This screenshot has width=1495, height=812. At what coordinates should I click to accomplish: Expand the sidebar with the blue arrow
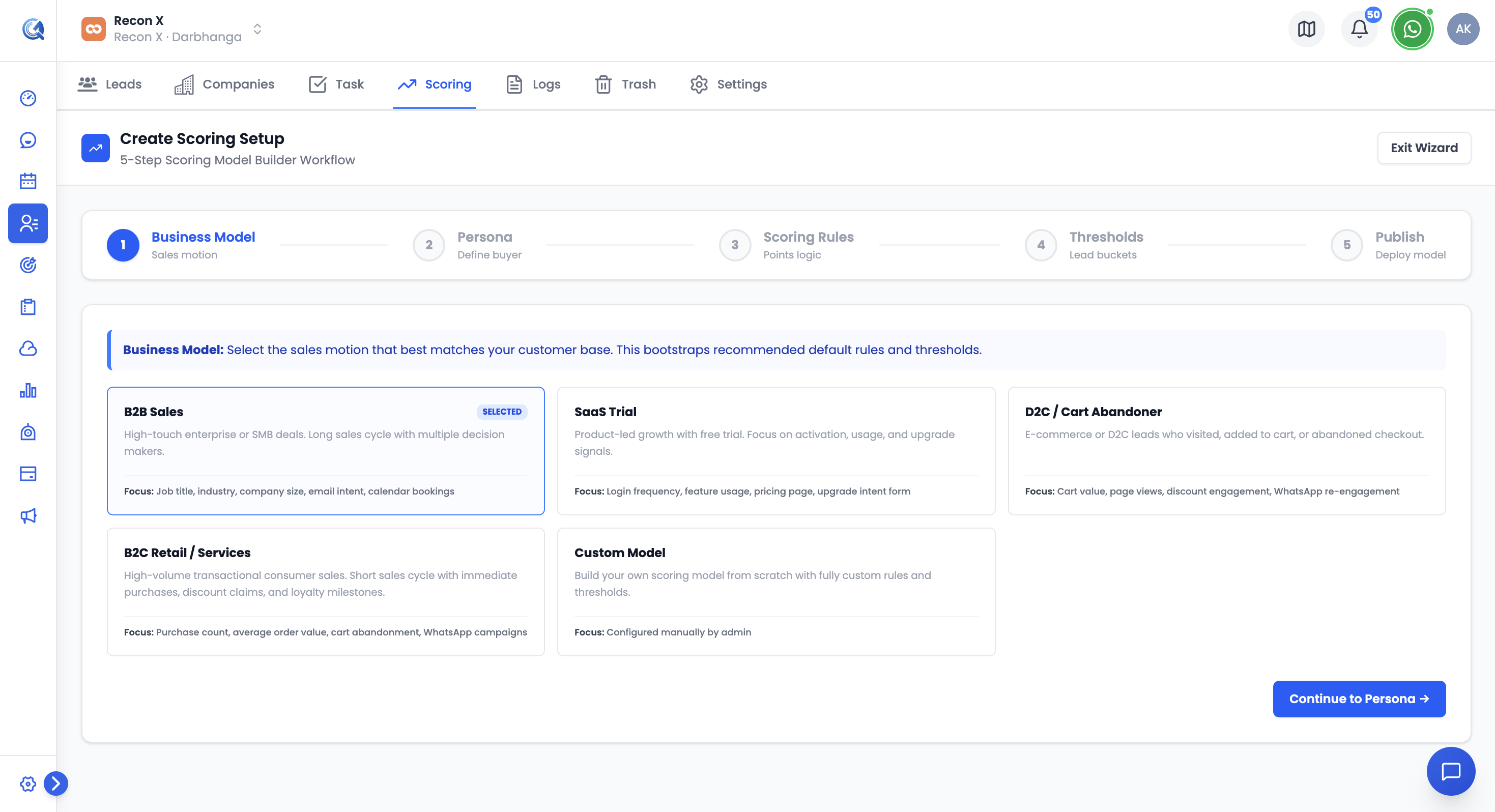click(55, 784)
